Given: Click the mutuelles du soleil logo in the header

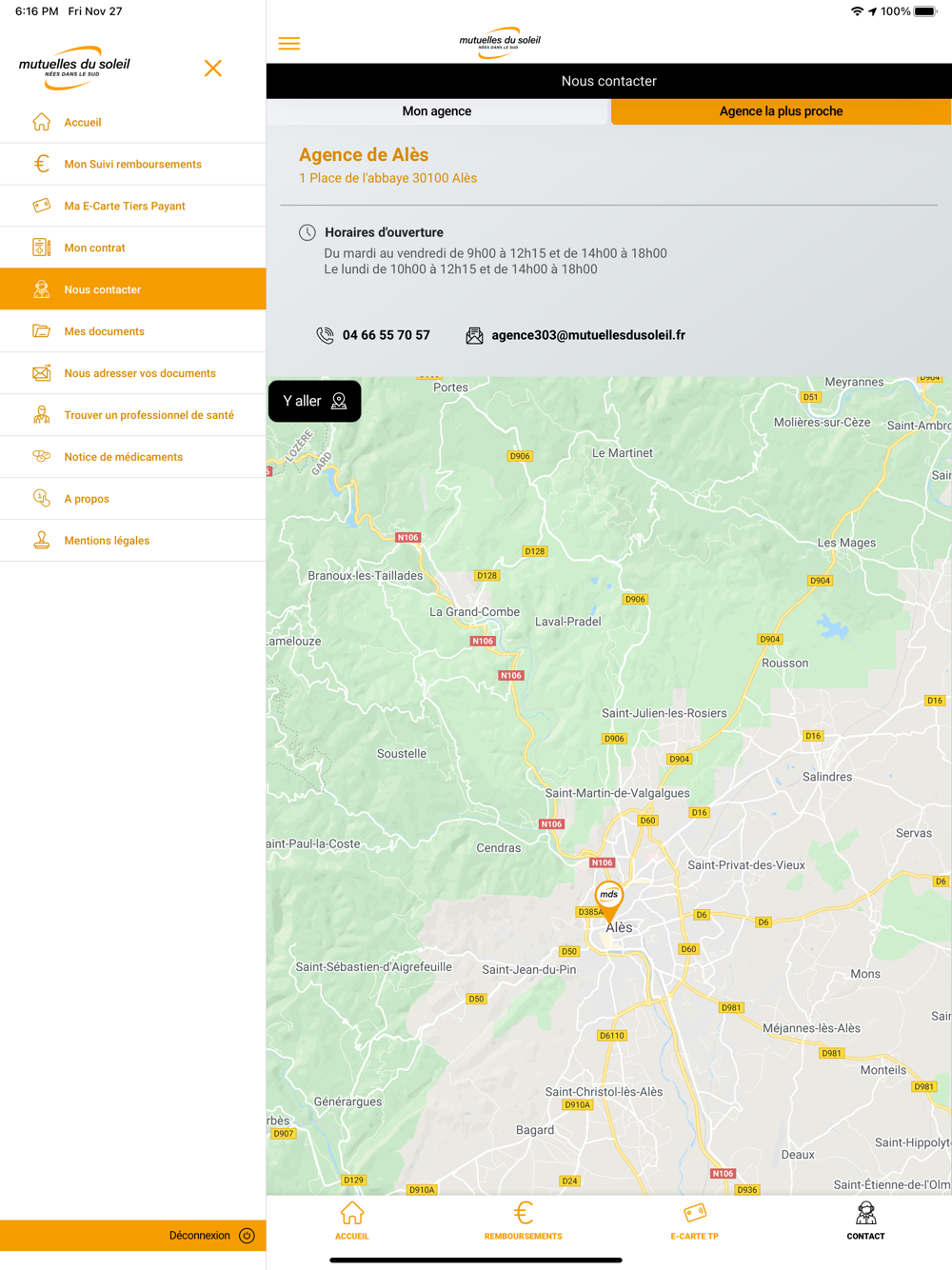Looking at the screenshot, I should coord(500,42).
